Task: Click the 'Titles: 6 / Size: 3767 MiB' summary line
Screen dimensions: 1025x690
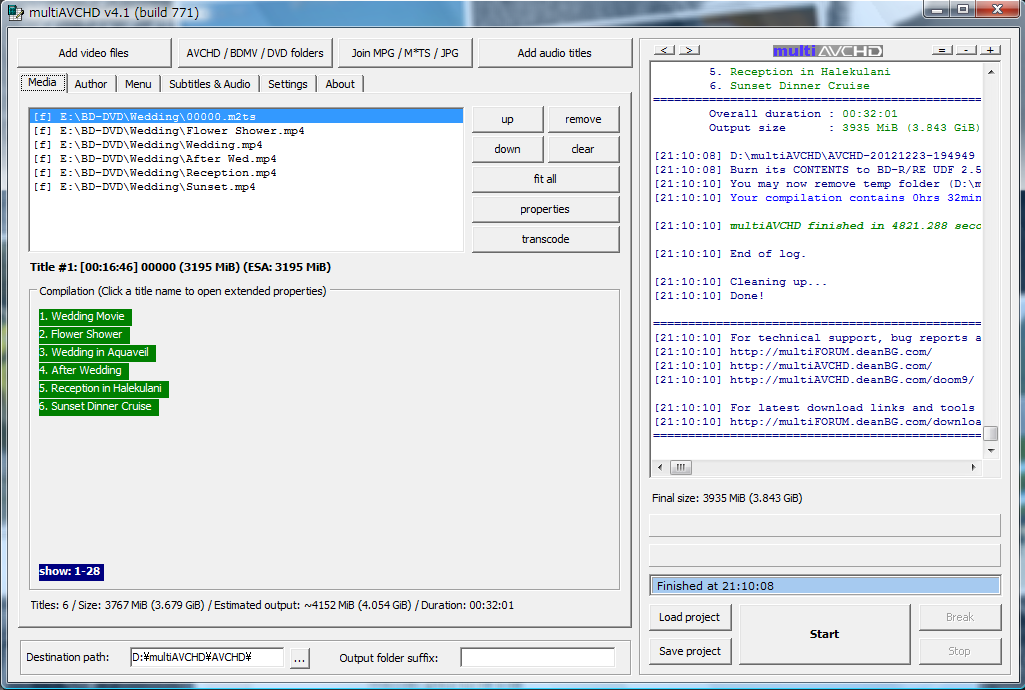Action: pos(272,606)
